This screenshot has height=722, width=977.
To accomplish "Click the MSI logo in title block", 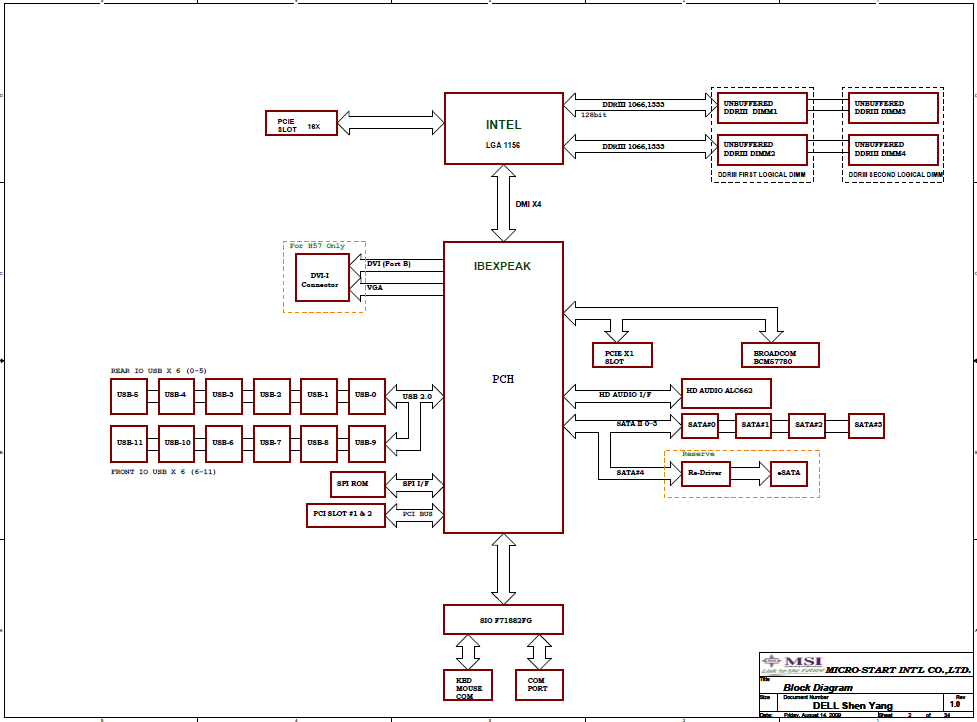I will tap(795, 662).
